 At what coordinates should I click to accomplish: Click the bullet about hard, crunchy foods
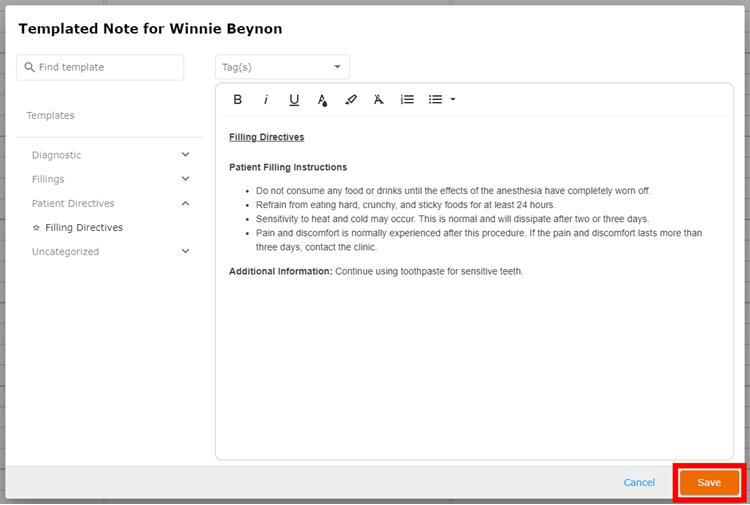(x=406, y=205)
